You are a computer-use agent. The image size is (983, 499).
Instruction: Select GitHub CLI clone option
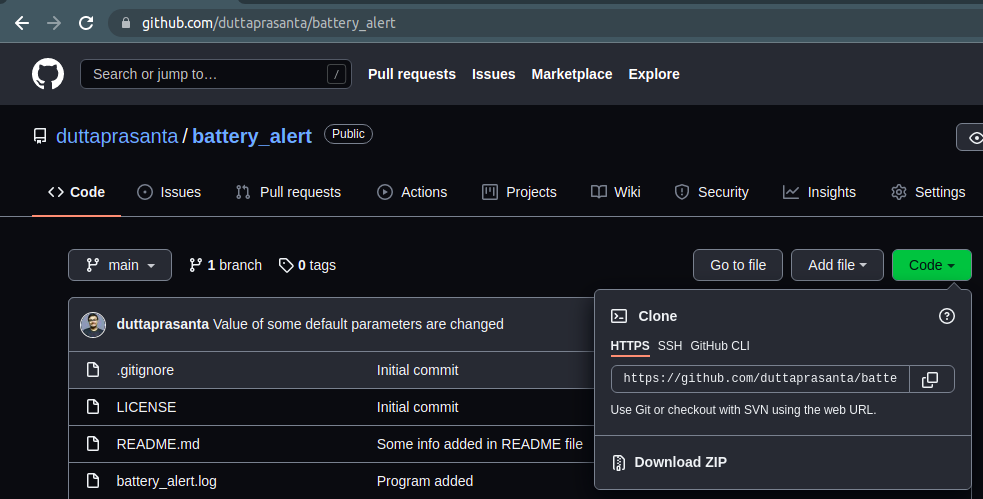[720, 346]
